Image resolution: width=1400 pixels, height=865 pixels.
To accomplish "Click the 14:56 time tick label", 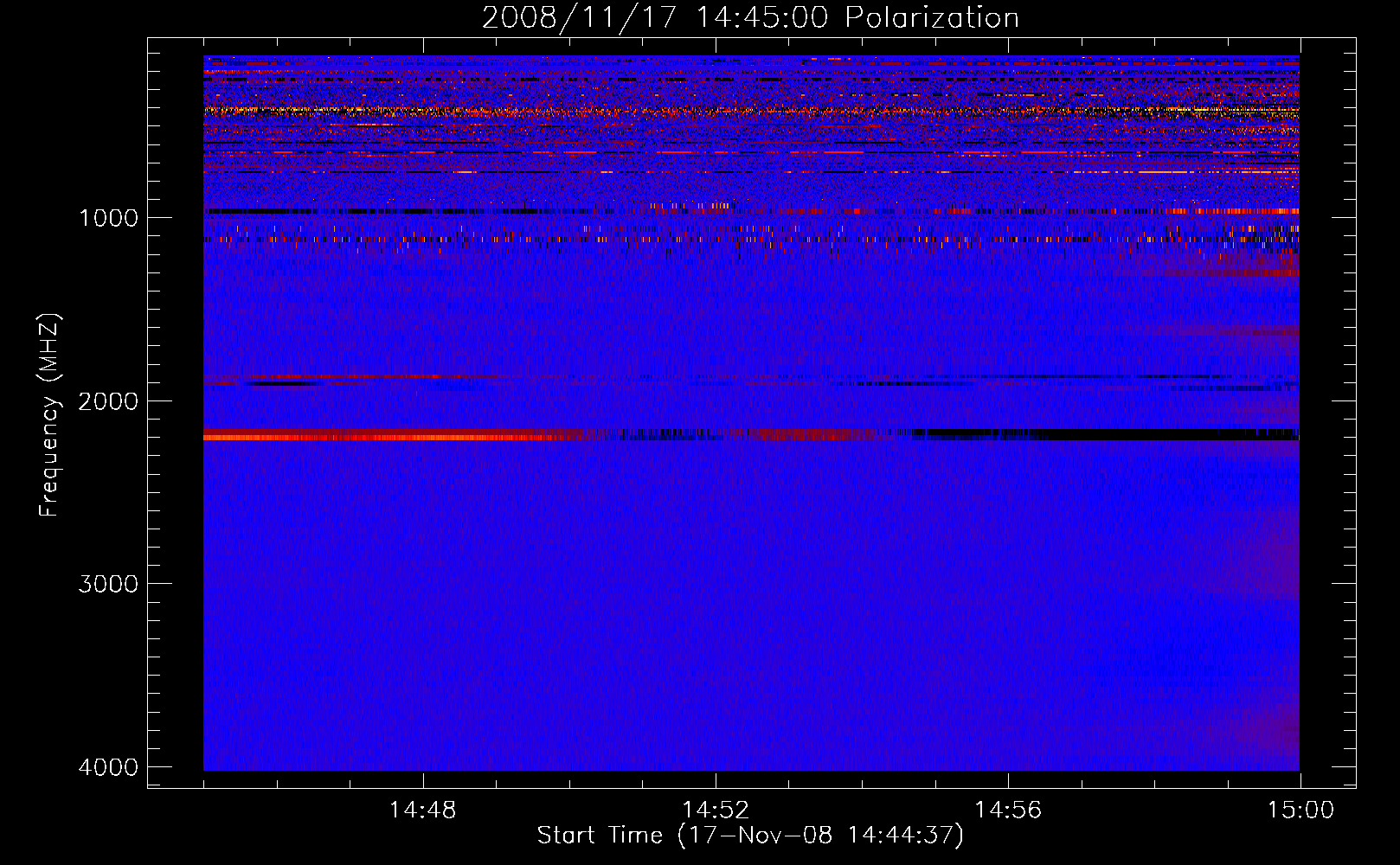I will [1008, 810].
